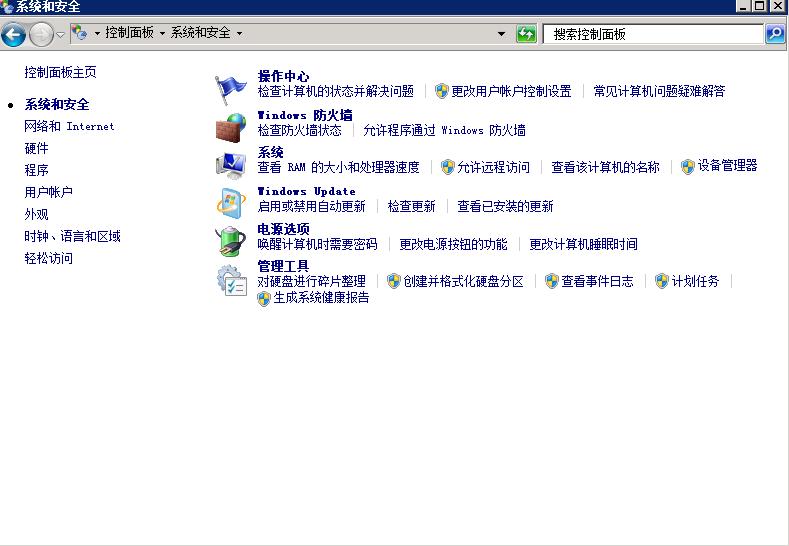Screen dimensions: 789x546
Task: Click shield icon beside 更改用户帐户控制设置
Action: (x=441, y=91)
